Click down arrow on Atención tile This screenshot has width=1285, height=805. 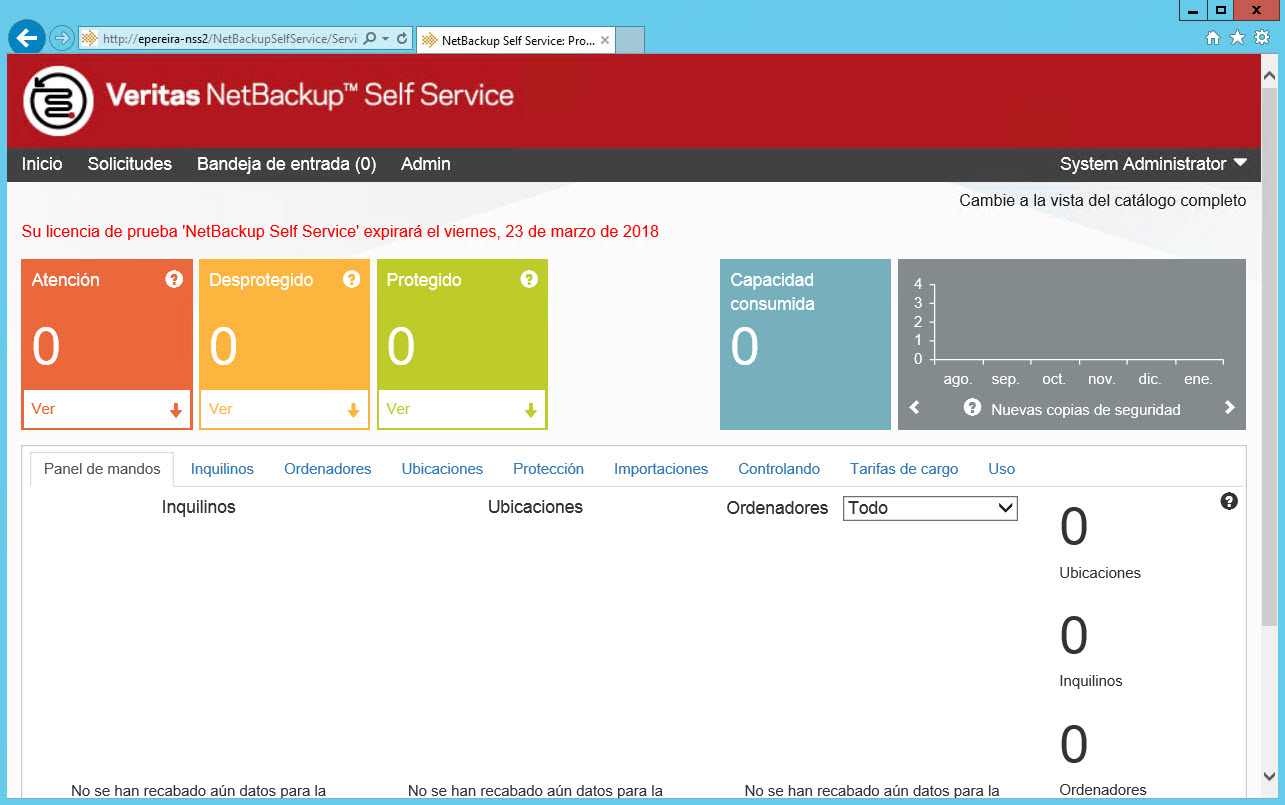tap(176, 410)
